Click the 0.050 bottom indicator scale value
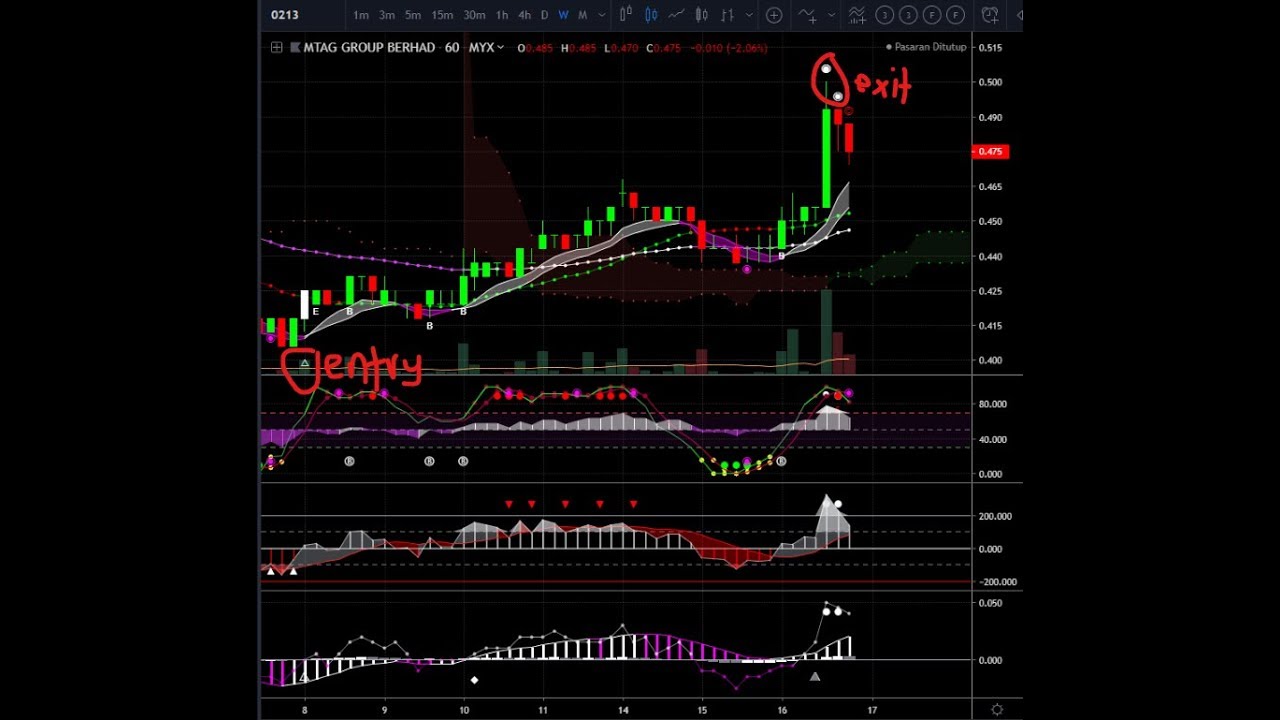1280x720 pixels. point(990,603)
